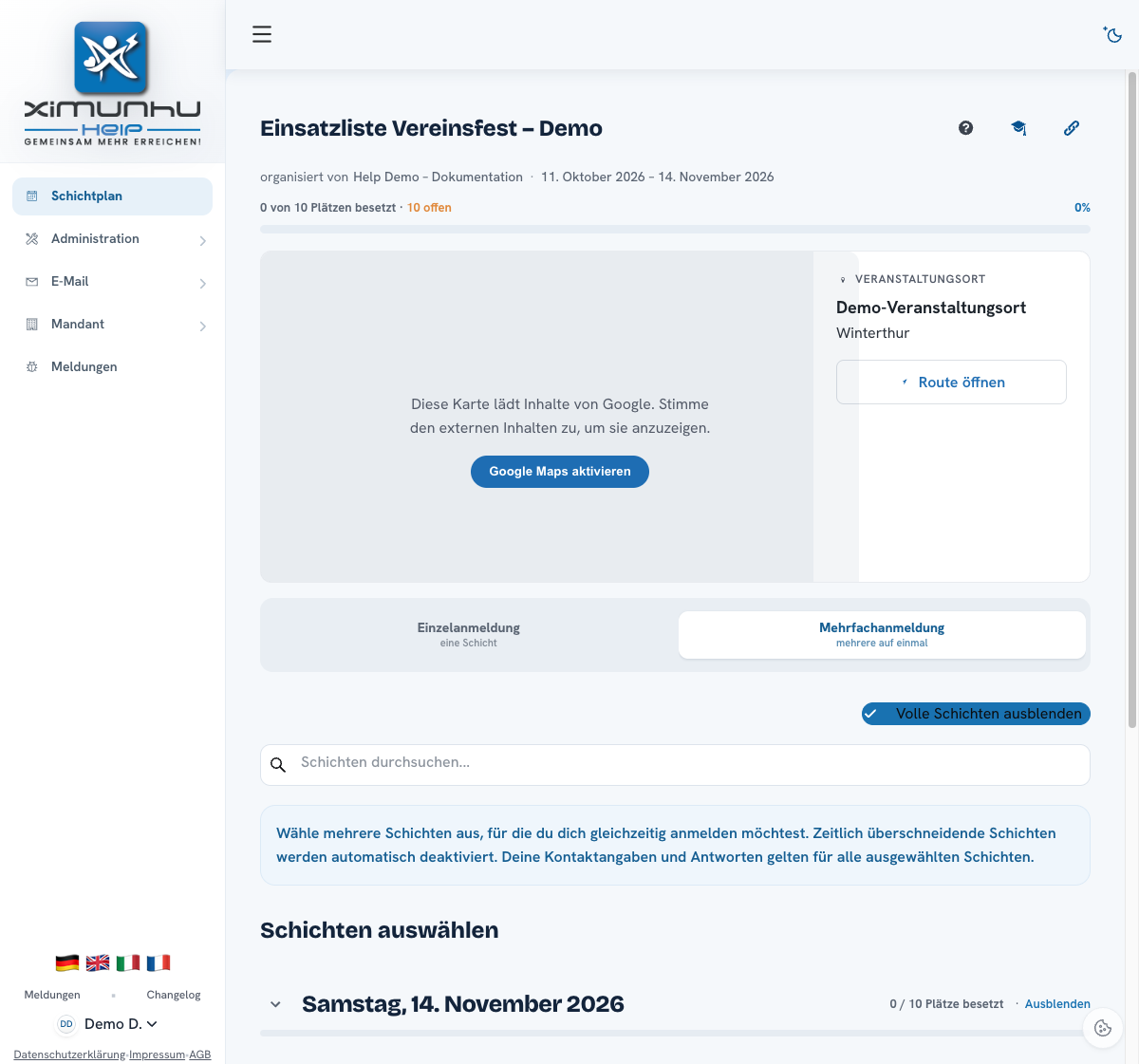Image resolution: width=1139 pixels, height=1064 pixels.
Task: Select German flag language
Action: (67, 962)
